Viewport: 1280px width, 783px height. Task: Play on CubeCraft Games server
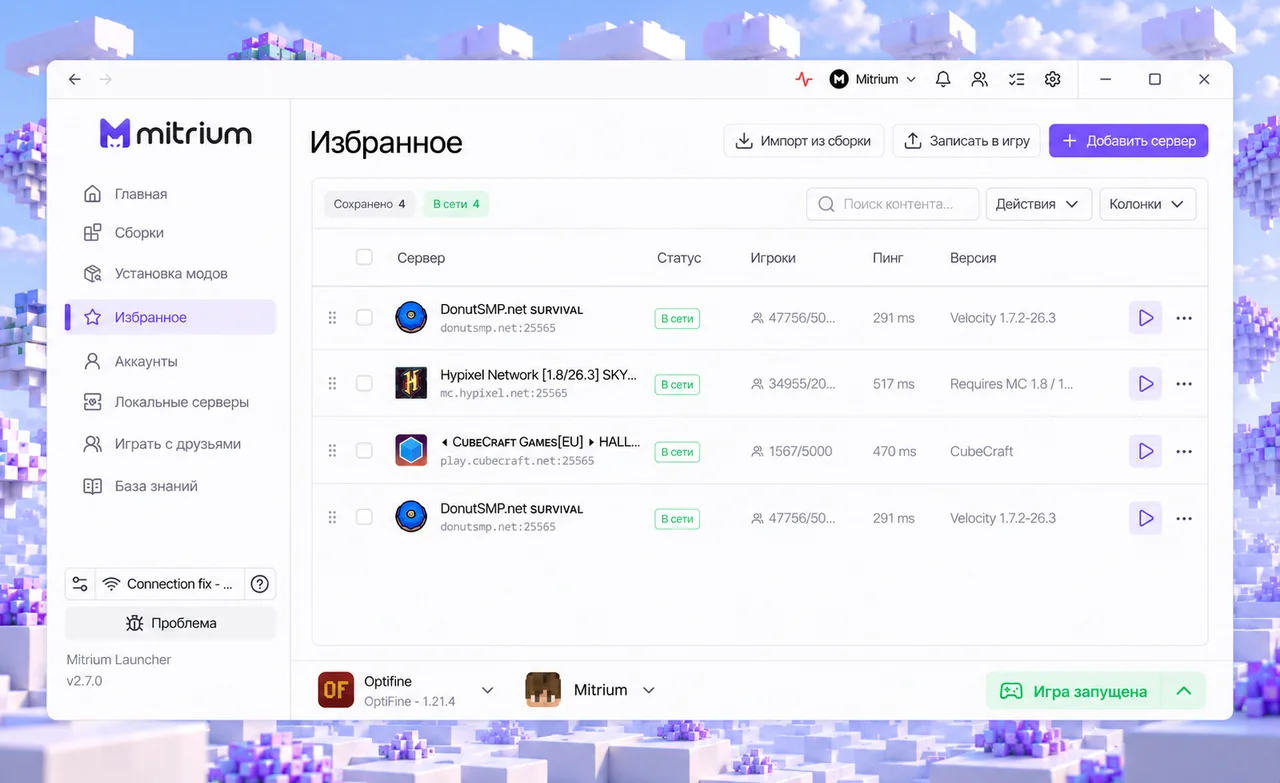(1146, 451)
